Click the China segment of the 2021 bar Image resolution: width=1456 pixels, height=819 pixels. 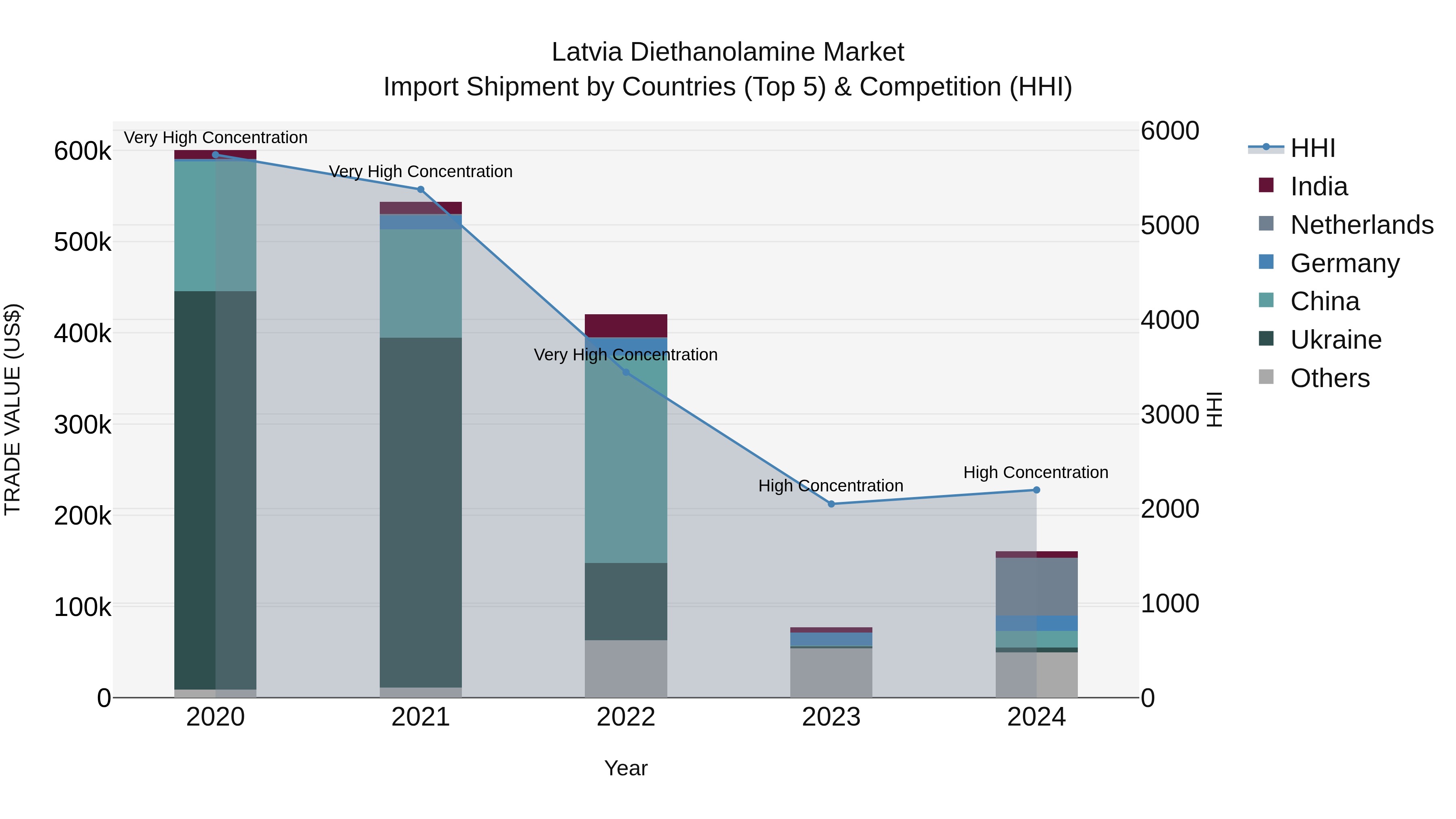(x=421, y=284)
